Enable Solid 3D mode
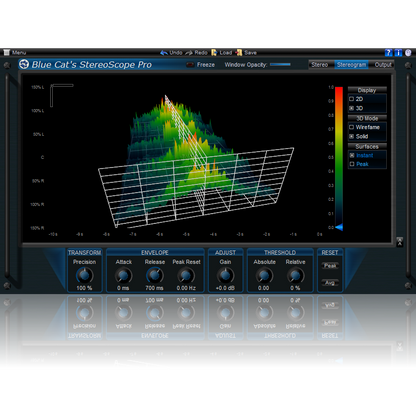 (x=359, y=136)
